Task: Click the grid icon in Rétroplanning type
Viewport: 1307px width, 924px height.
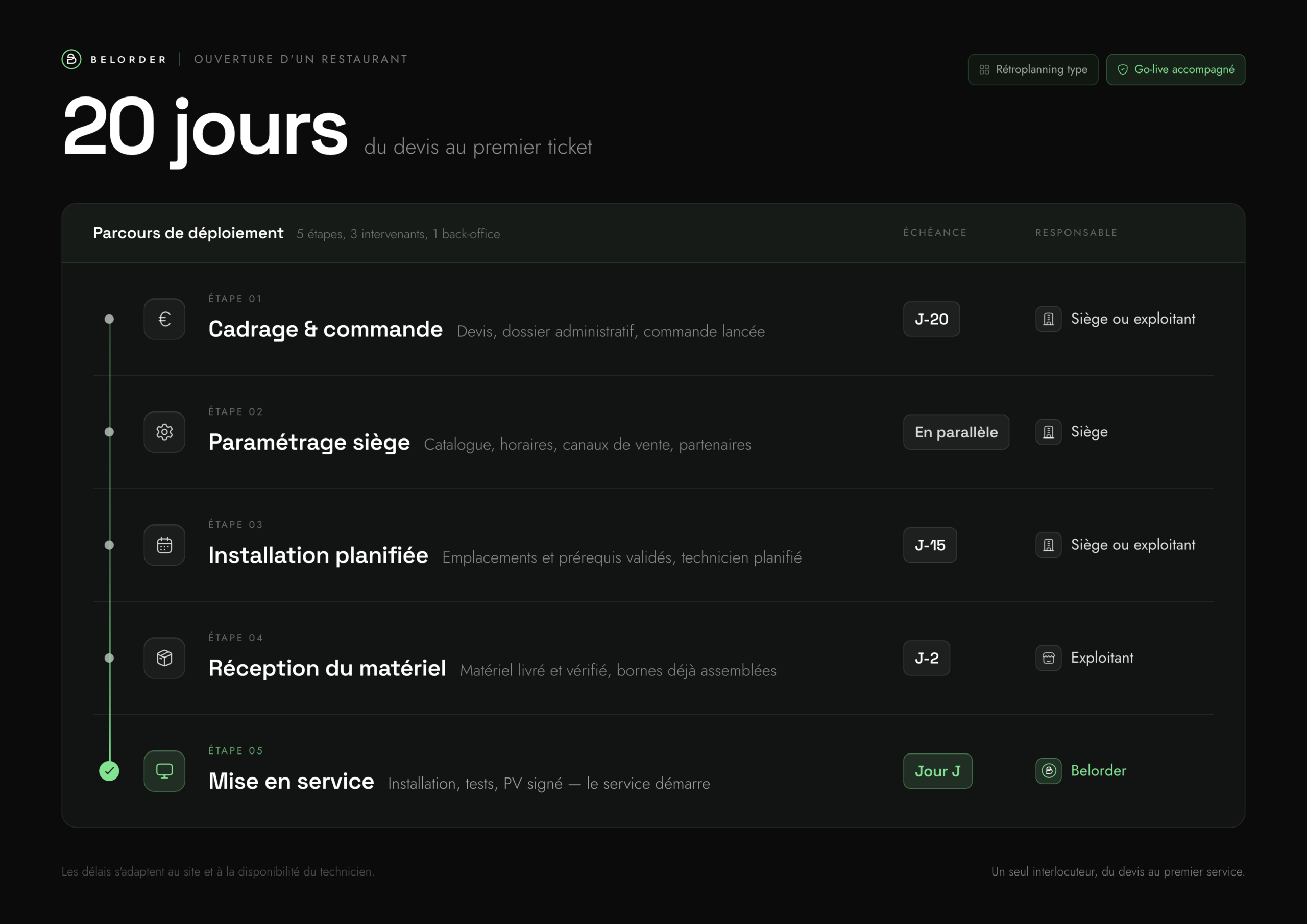Action: click(984, 69)
